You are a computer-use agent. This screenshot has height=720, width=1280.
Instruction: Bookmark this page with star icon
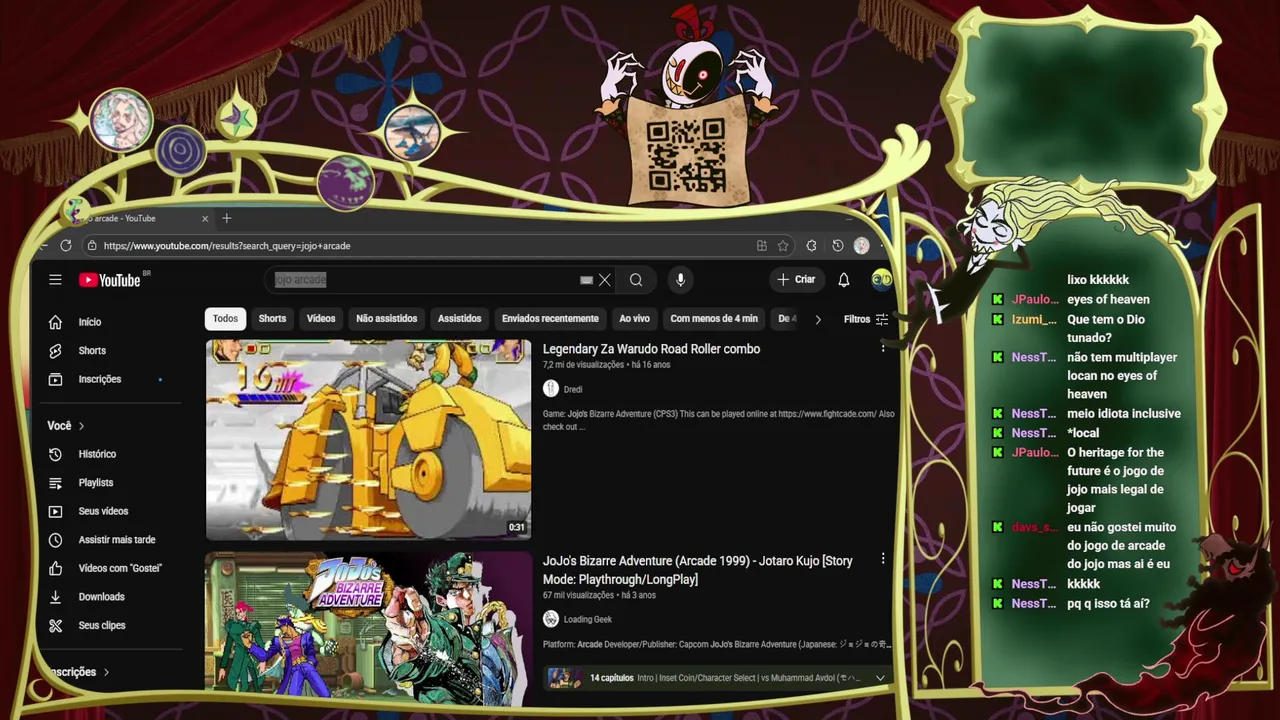click(x=783, y=245)
